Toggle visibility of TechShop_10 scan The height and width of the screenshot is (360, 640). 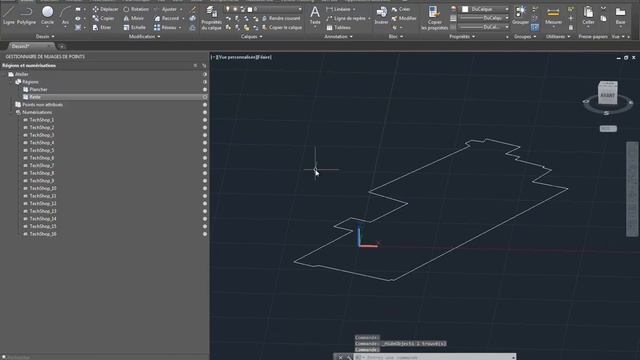point(204,188)
